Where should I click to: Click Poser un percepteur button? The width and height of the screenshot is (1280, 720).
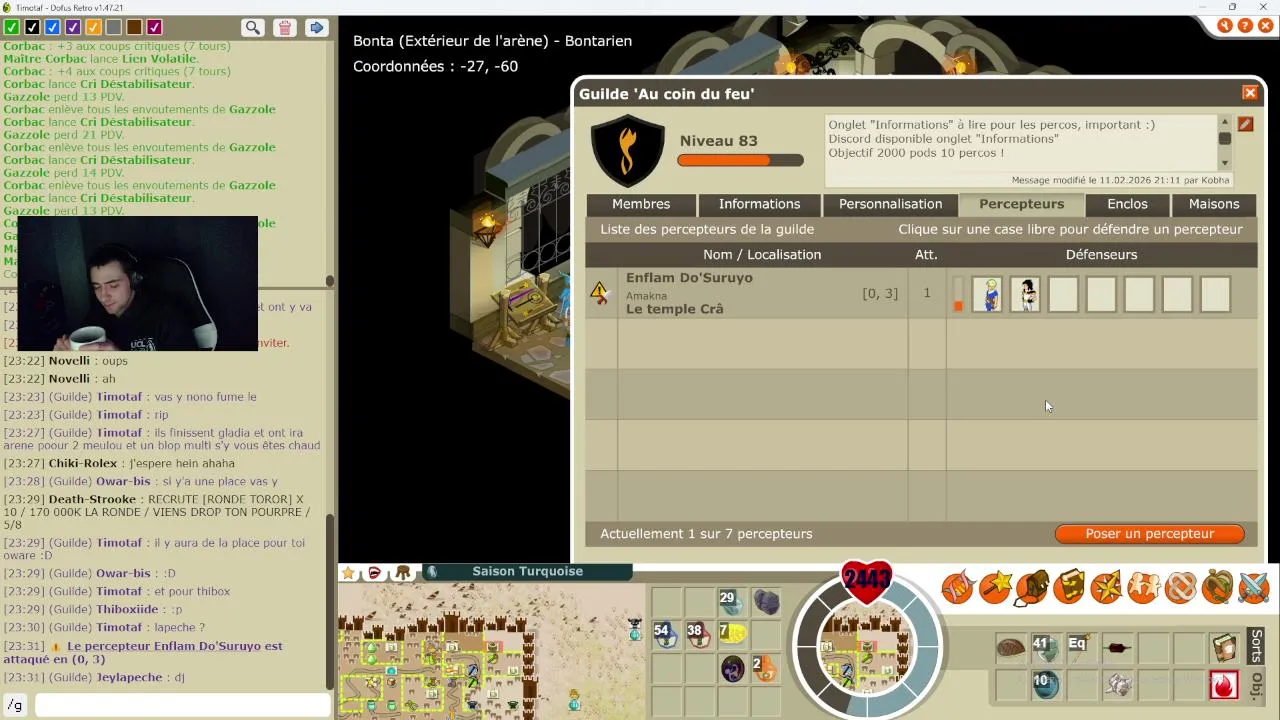(1149, 534)
